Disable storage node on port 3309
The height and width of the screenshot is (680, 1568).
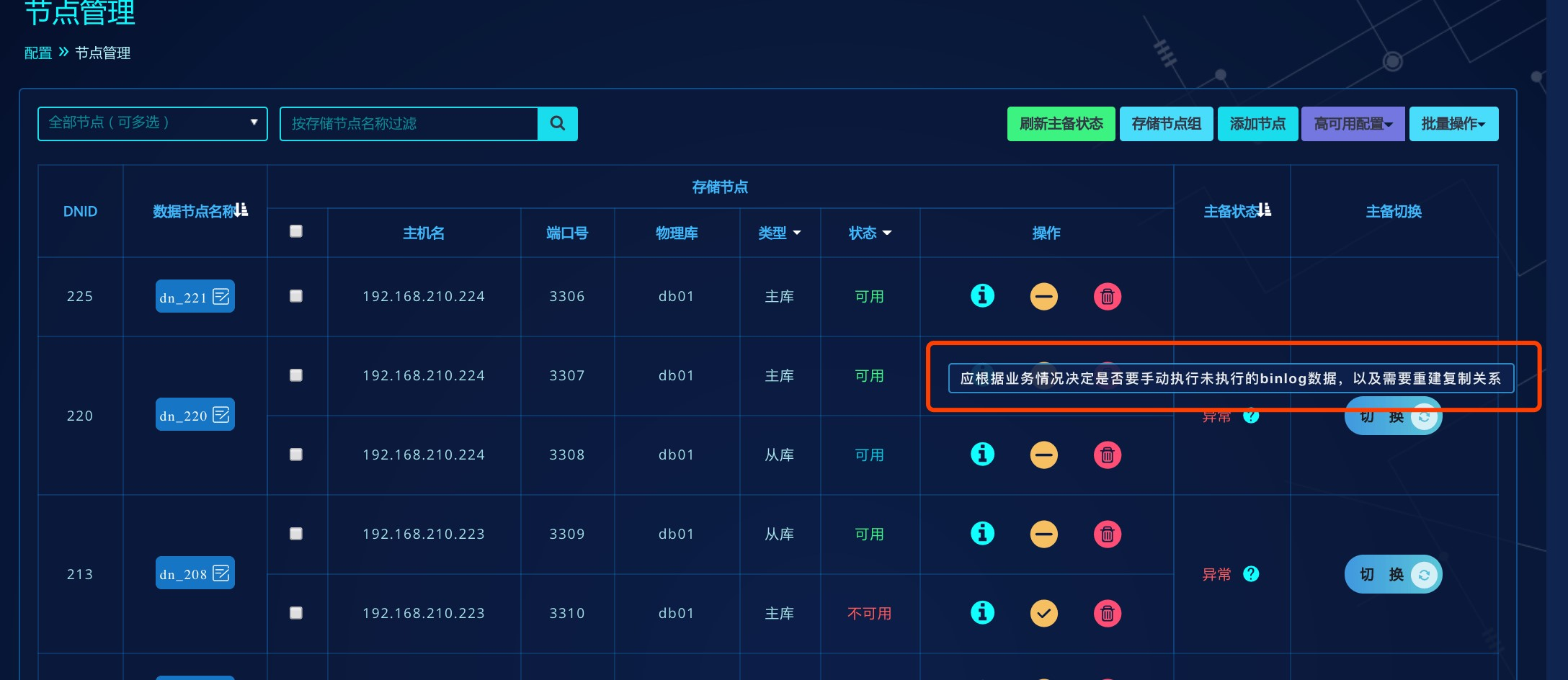point(1044,534)
